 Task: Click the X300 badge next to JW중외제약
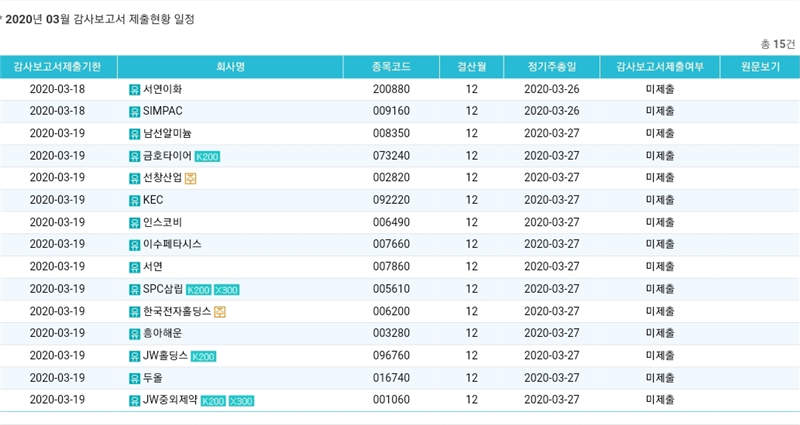click(241, 401)
